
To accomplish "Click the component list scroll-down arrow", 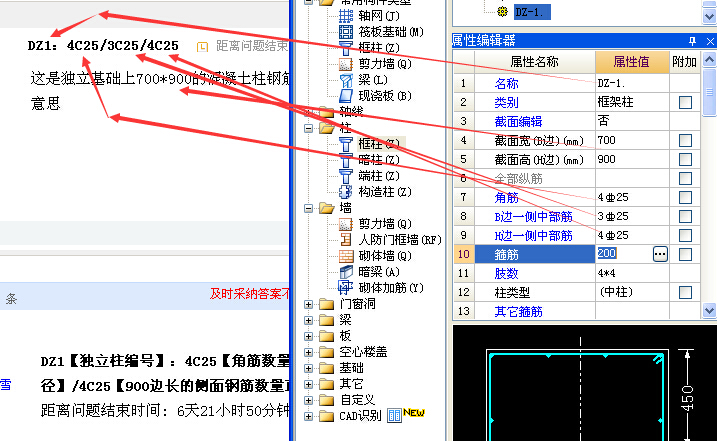I will coord(709,17).
